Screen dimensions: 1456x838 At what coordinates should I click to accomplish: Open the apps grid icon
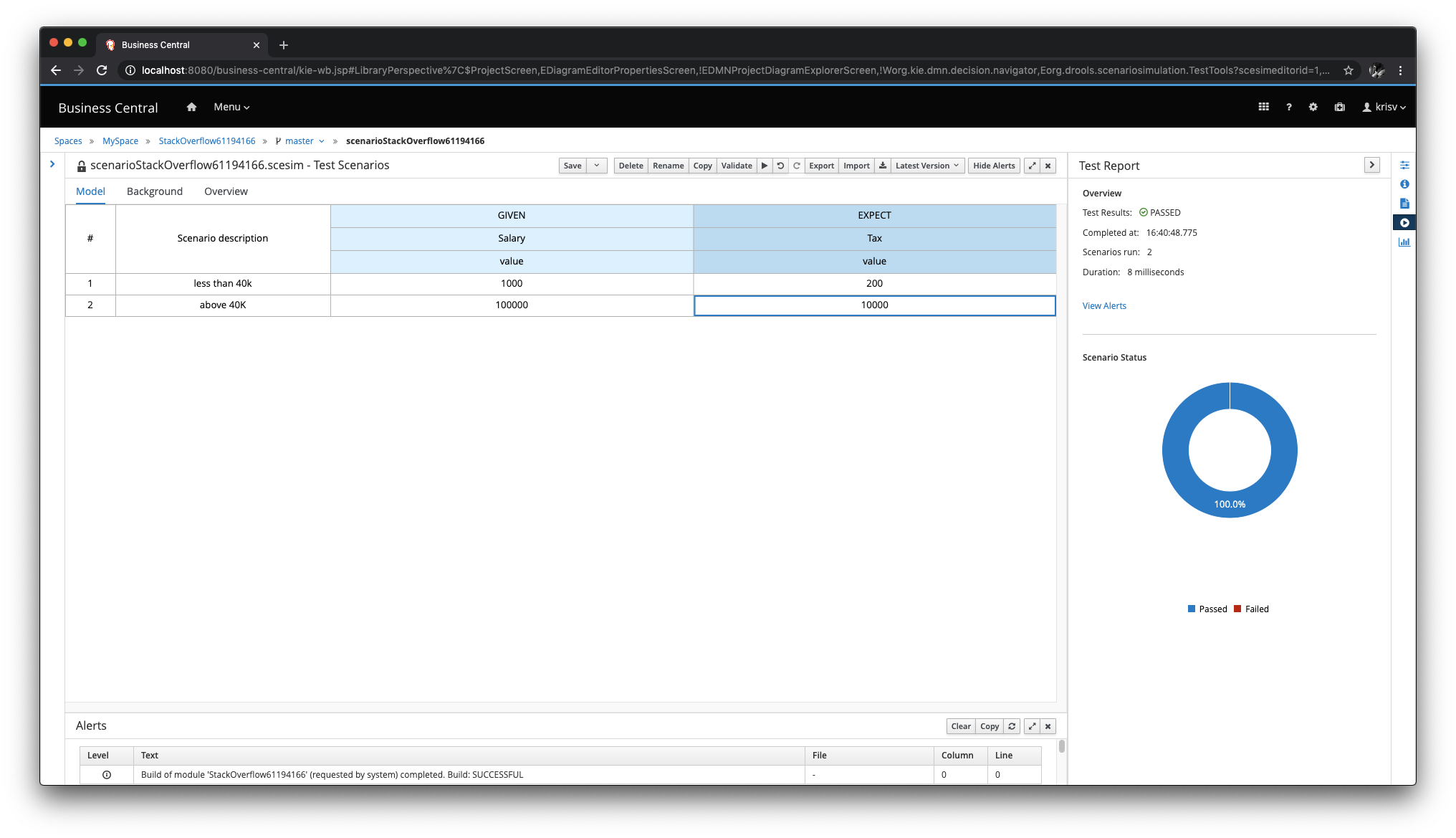point(1263,107)
